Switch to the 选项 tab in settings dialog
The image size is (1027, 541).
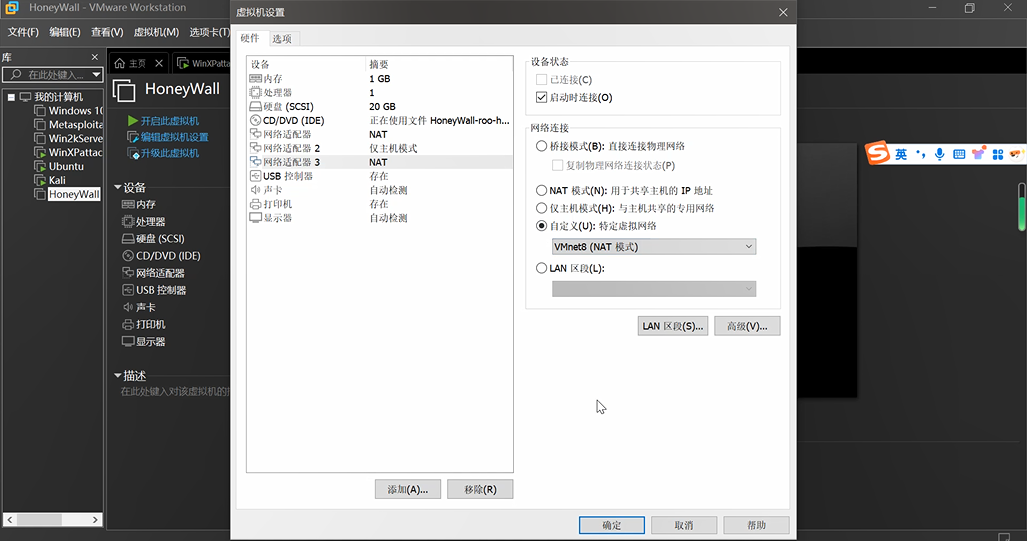[282, 39]
